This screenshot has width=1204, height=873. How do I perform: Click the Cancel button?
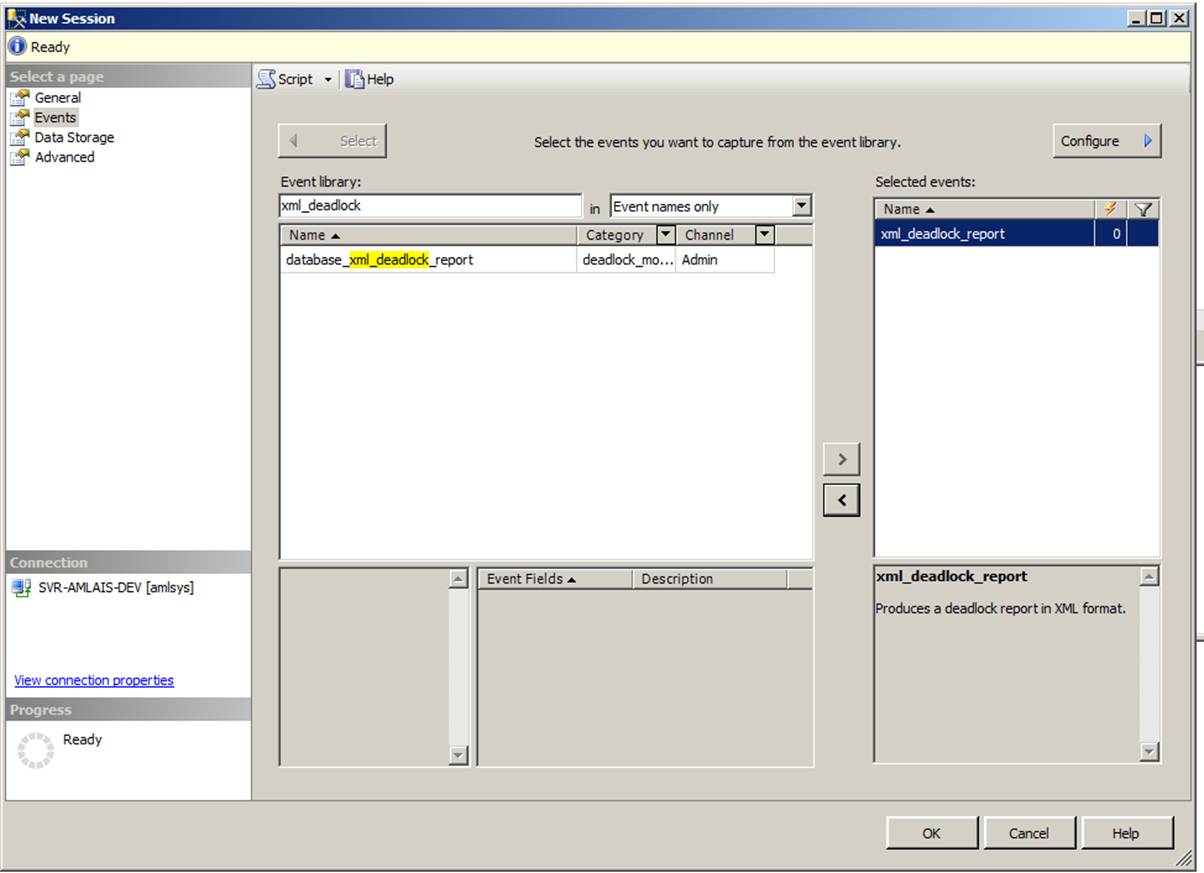click(1029, 833)
